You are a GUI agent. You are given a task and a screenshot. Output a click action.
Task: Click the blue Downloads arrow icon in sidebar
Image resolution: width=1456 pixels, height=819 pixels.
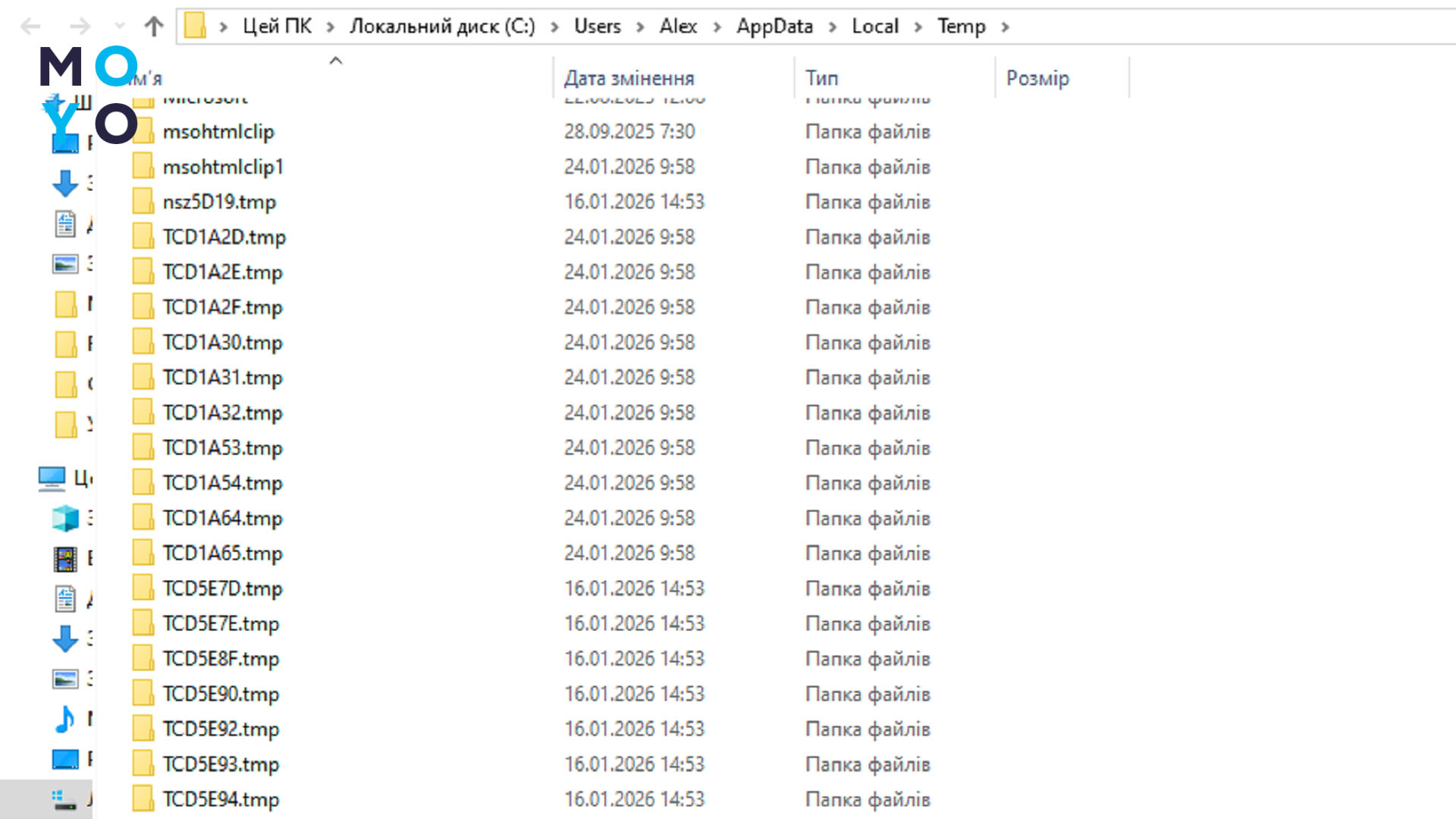[x=65, y=184]
